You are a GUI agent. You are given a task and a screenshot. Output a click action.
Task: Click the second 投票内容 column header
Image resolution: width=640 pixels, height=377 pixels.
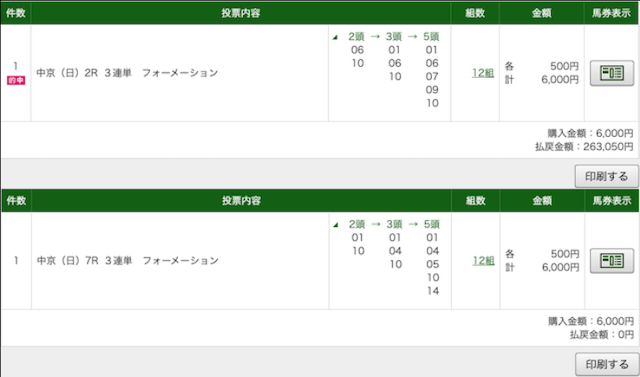241,201
